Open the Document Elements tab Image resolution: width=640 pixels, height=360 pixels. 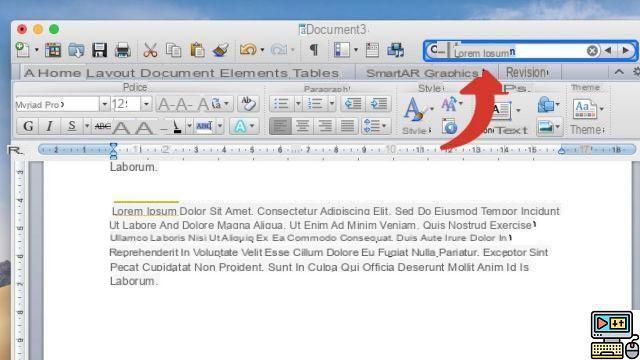coord(214,73)
